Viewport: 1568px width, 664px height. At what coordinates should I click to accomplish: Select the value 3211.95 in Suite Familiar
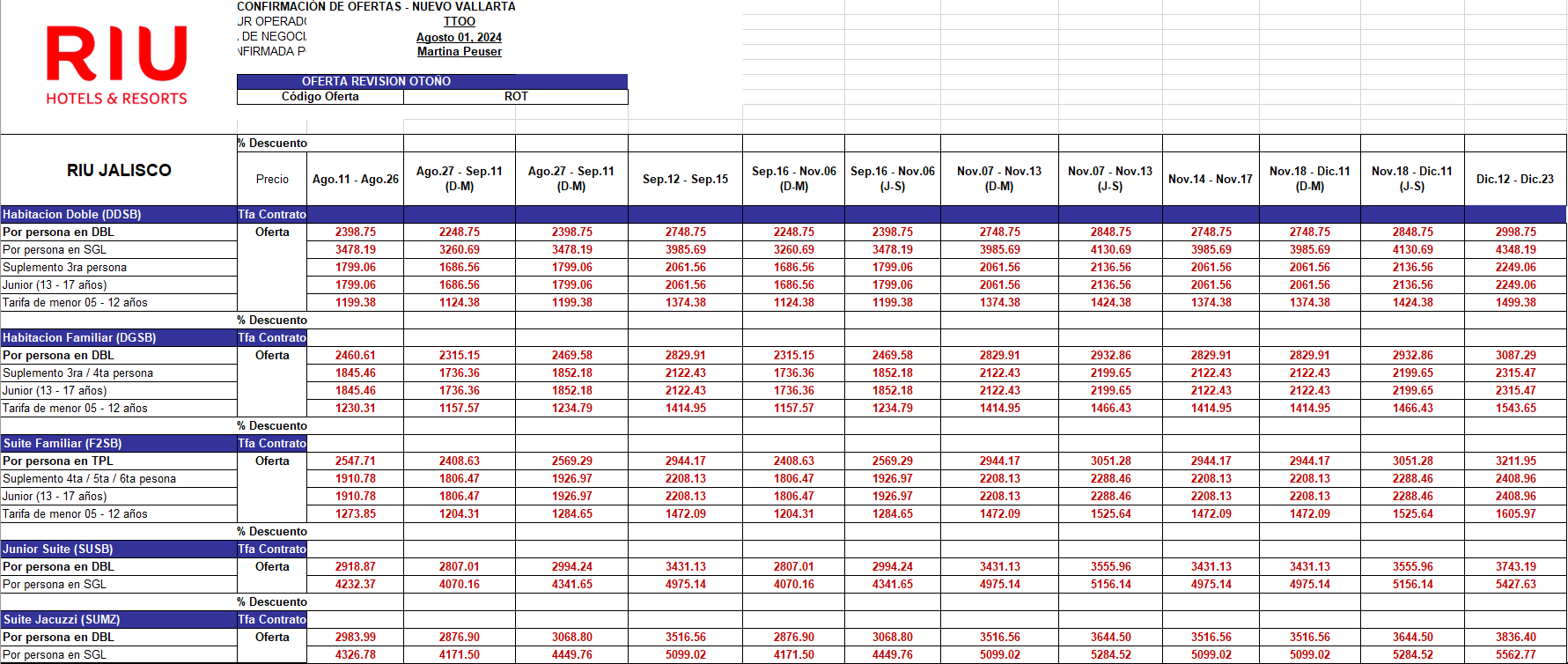click(1515, 461)
